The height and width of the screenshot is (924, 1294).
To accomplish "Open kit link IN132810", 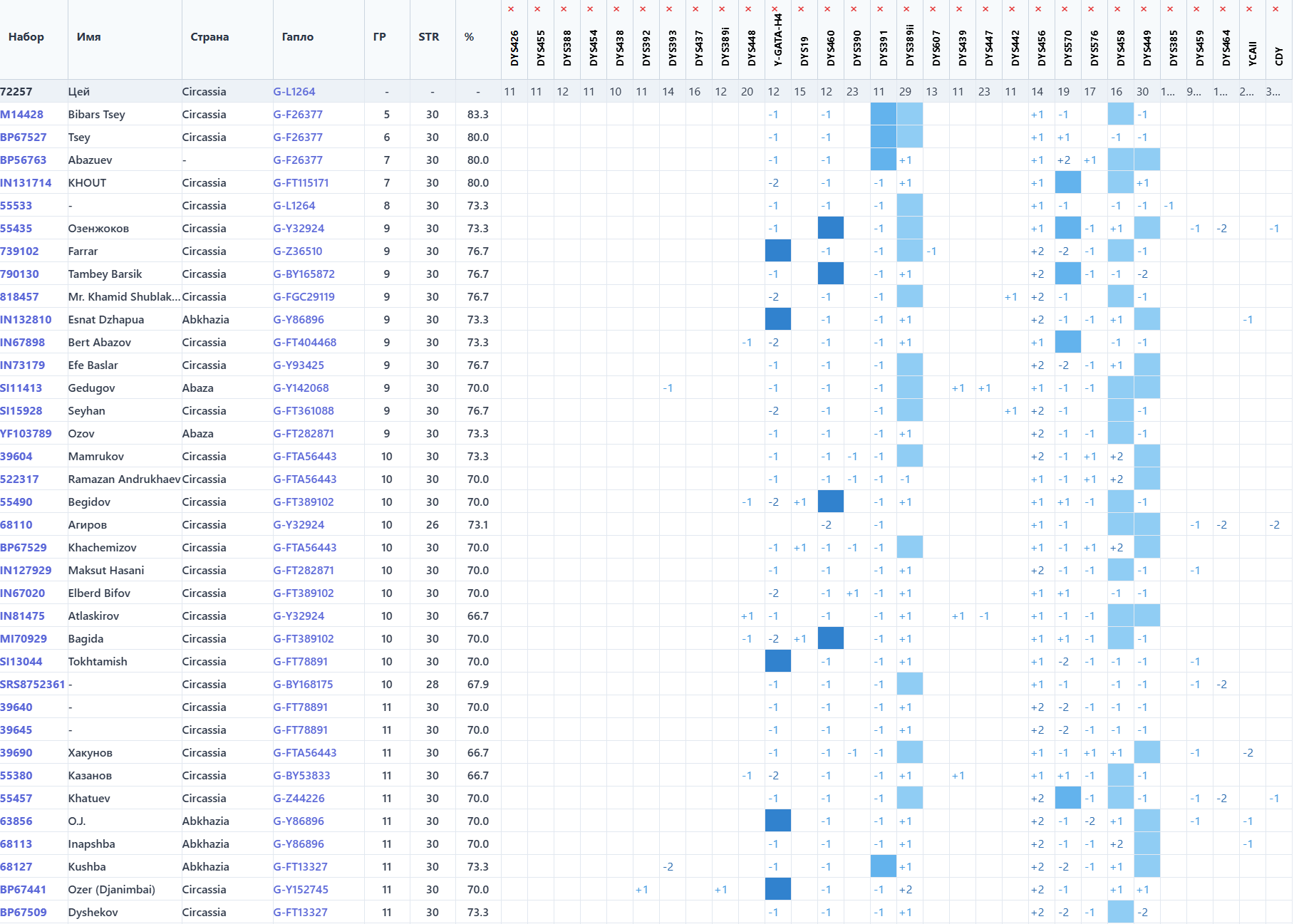I will (26, 320).
